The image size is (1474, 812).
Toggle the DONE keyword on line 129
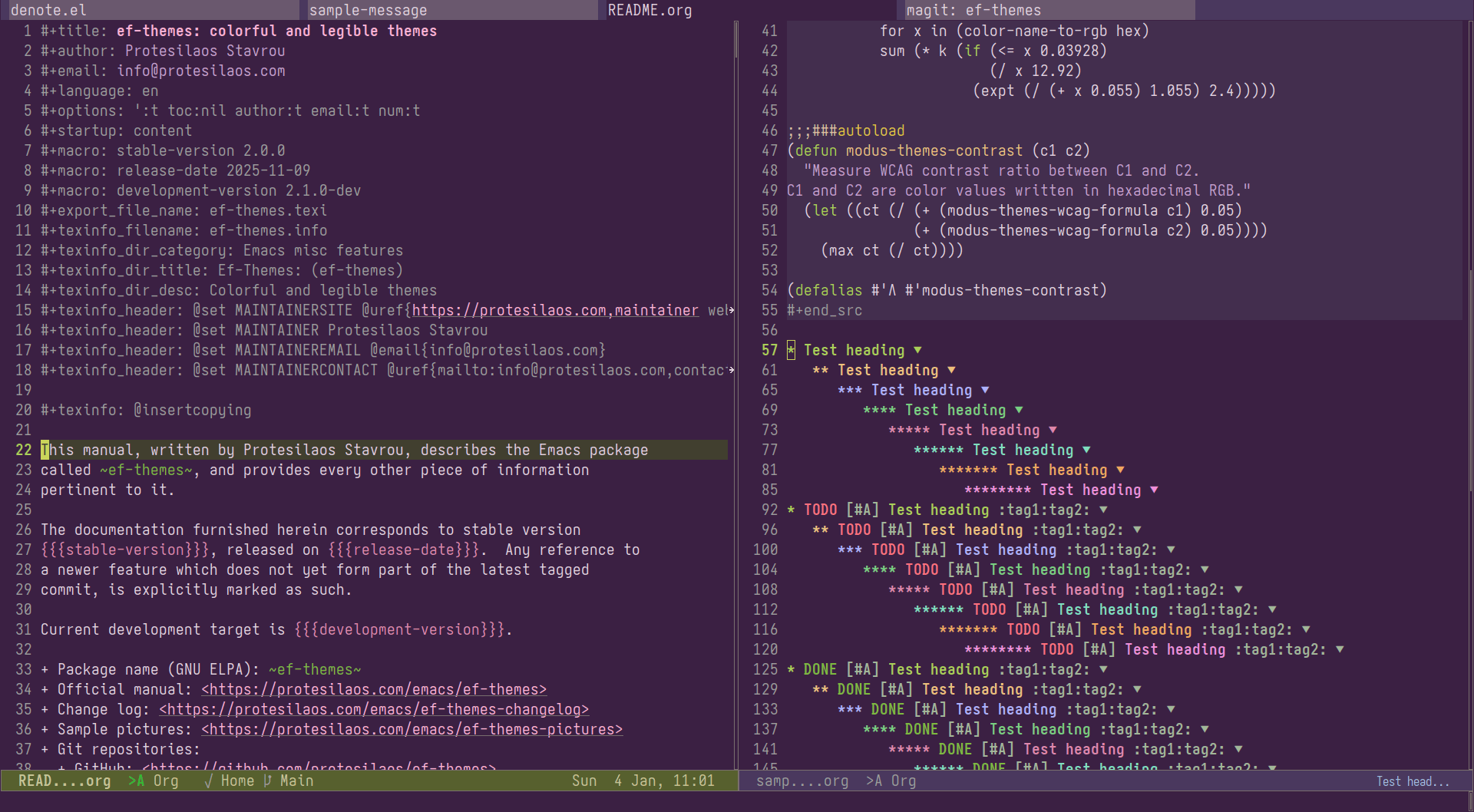coord(854,690)
